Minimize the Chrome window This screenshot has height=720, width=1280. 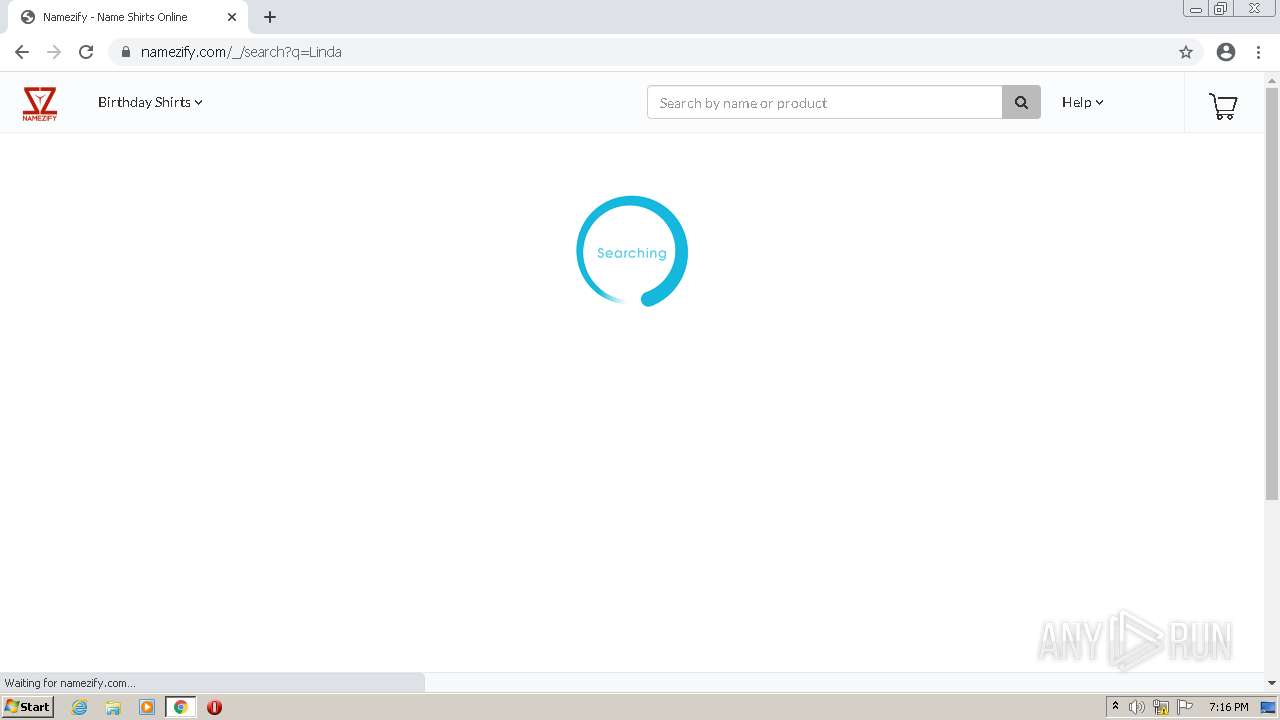click(x=1195, y=9)
